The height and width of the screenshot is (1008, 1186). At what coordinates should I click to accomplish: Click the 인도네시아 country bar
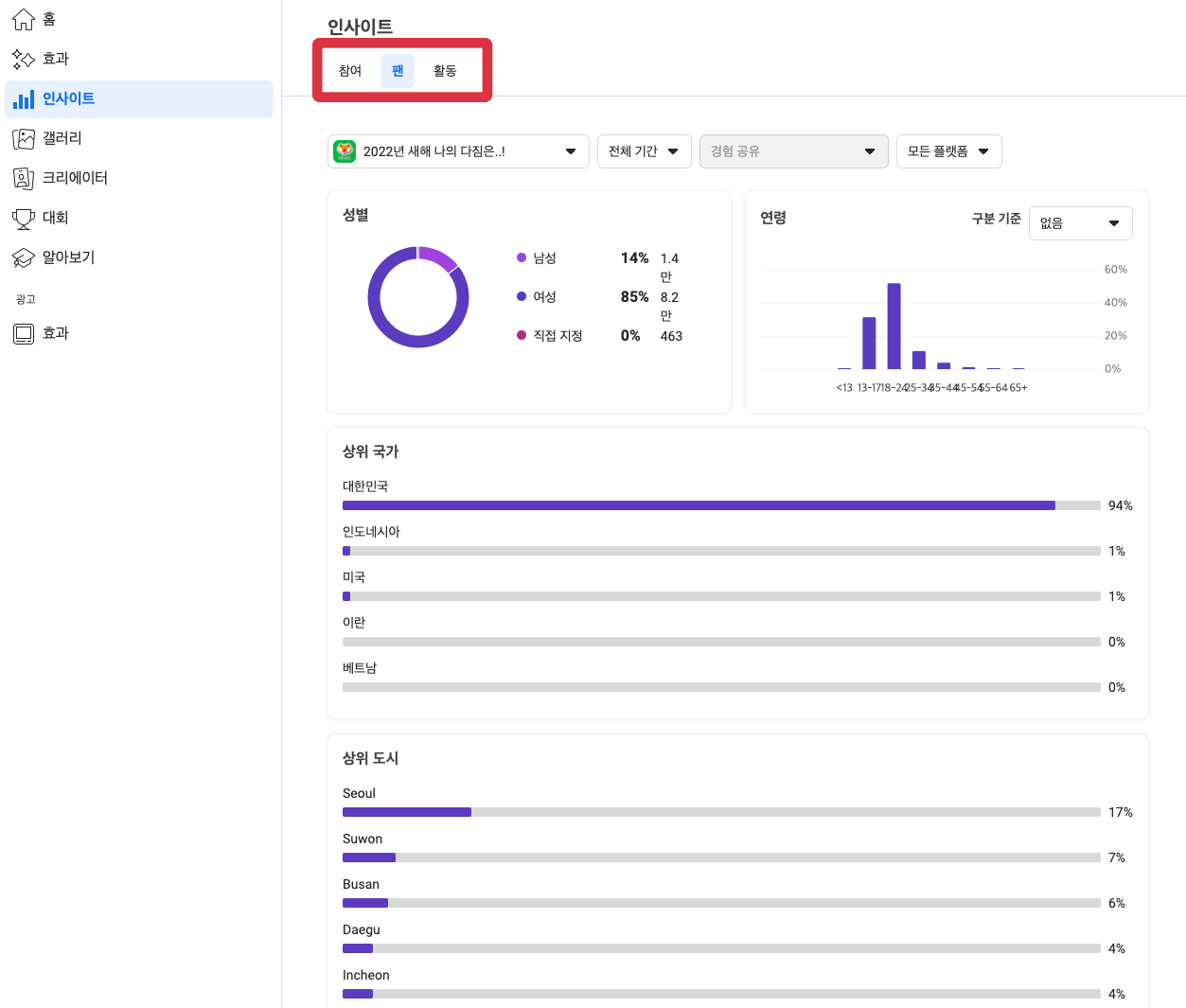tap(721, 551)
